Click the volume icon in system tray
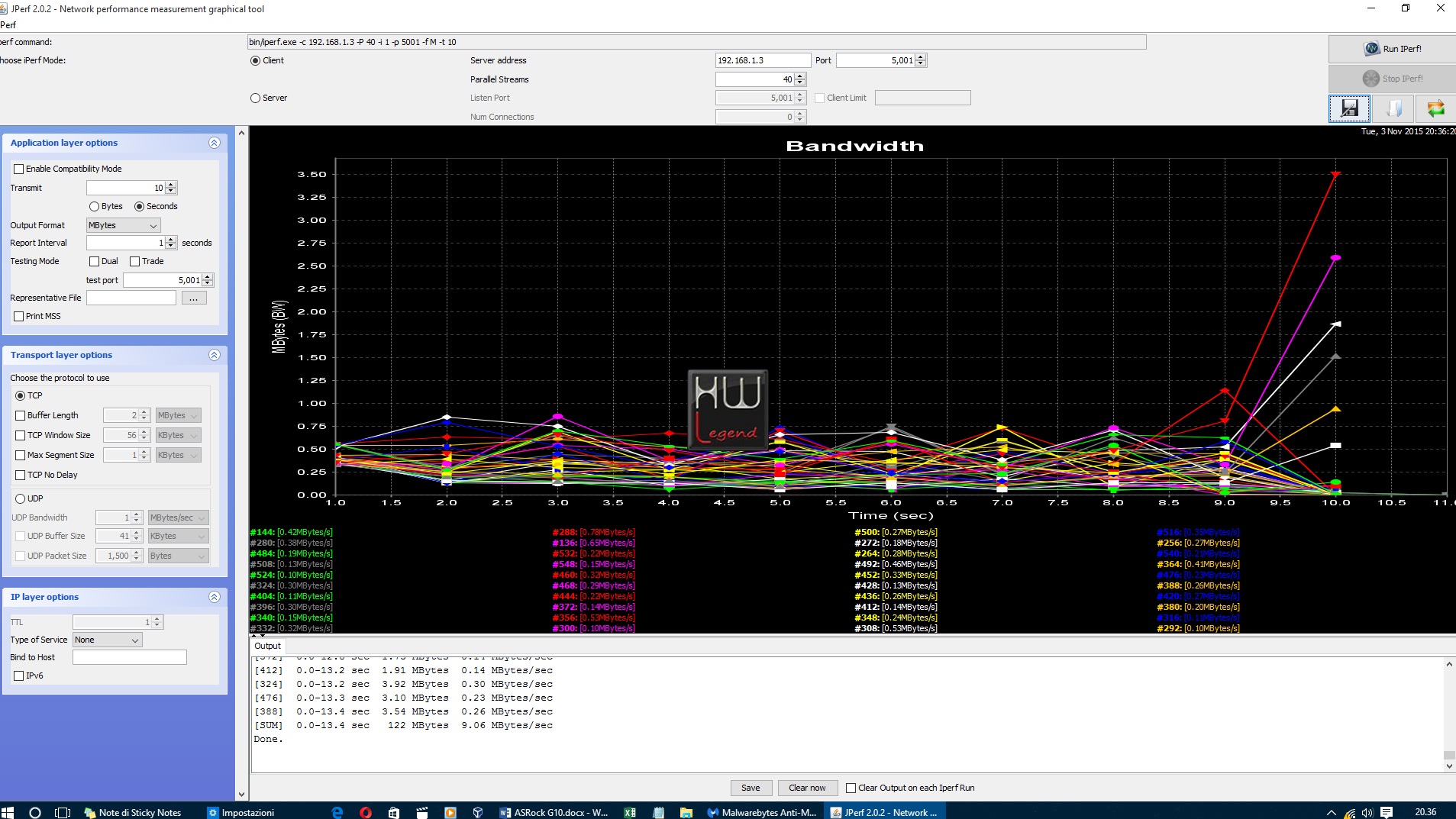 [x=1367, y=812]
